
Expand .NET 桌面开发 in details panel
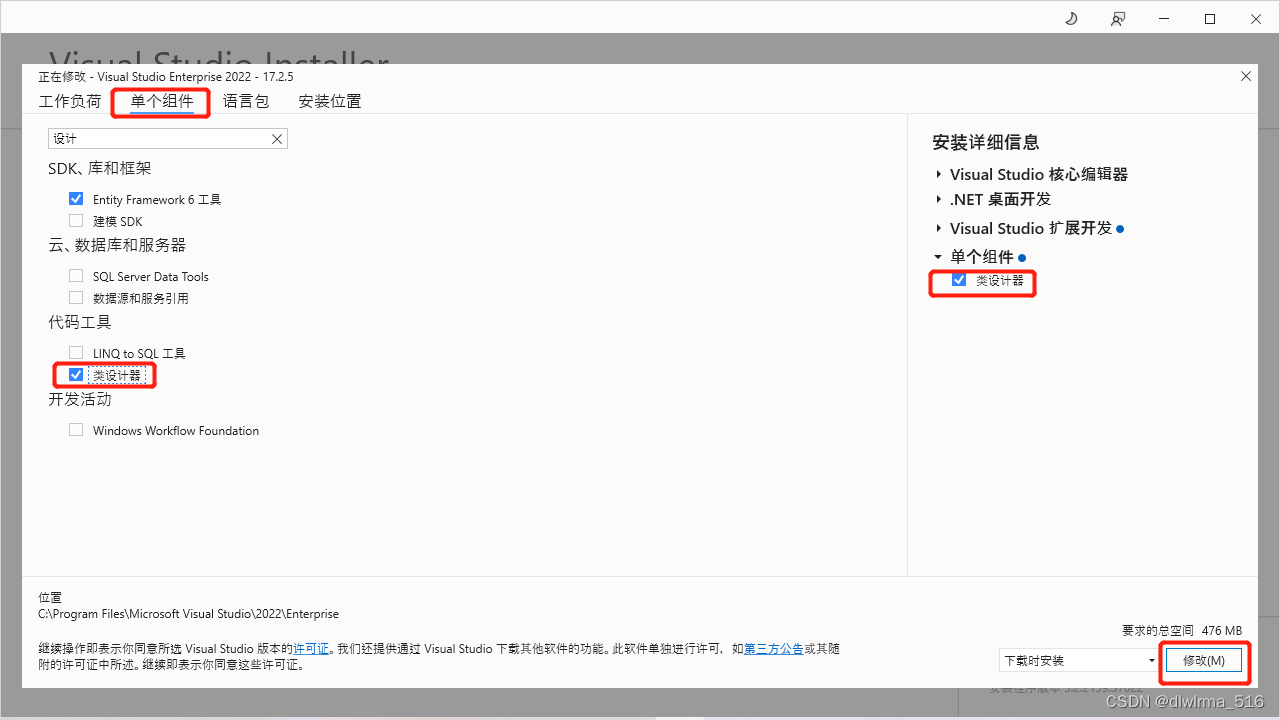(x=938, y=199)
